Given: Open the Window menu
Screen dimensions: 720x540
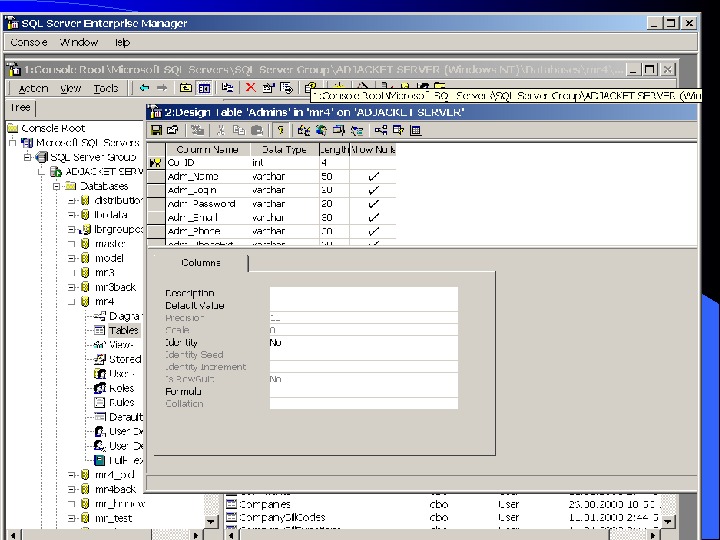Looking at the screenshot, I should click(79, 42).
